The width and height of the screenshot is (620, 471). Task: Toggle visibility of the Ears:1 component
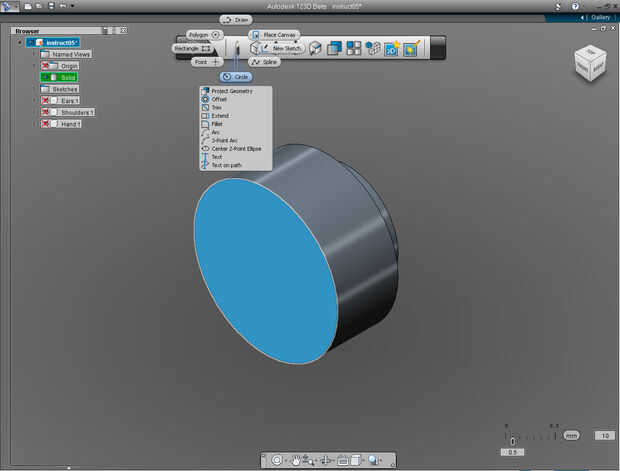45,100
